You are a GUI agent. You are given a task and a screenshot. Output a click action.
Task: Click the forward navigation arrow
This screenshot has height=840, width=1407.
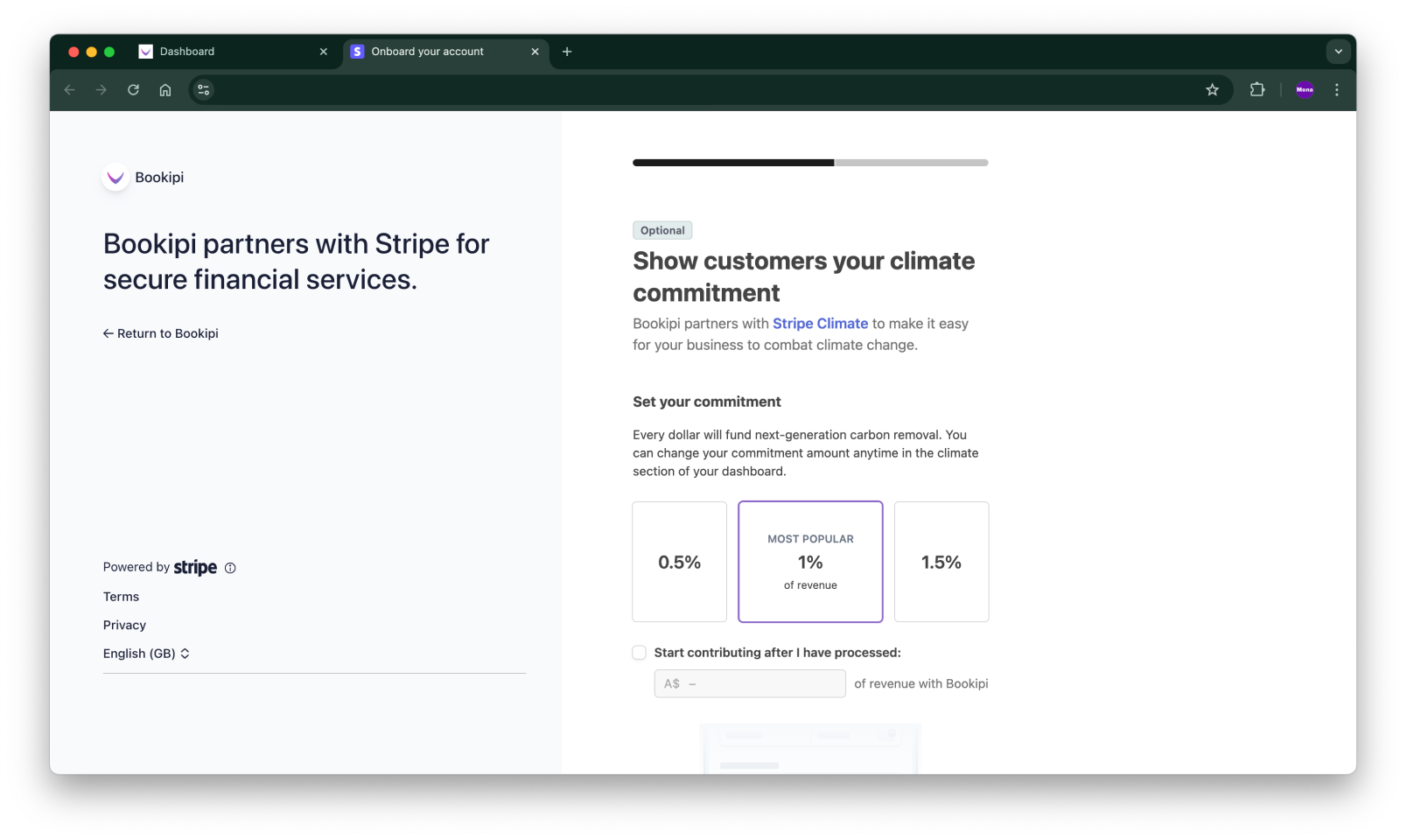[101, 89]
